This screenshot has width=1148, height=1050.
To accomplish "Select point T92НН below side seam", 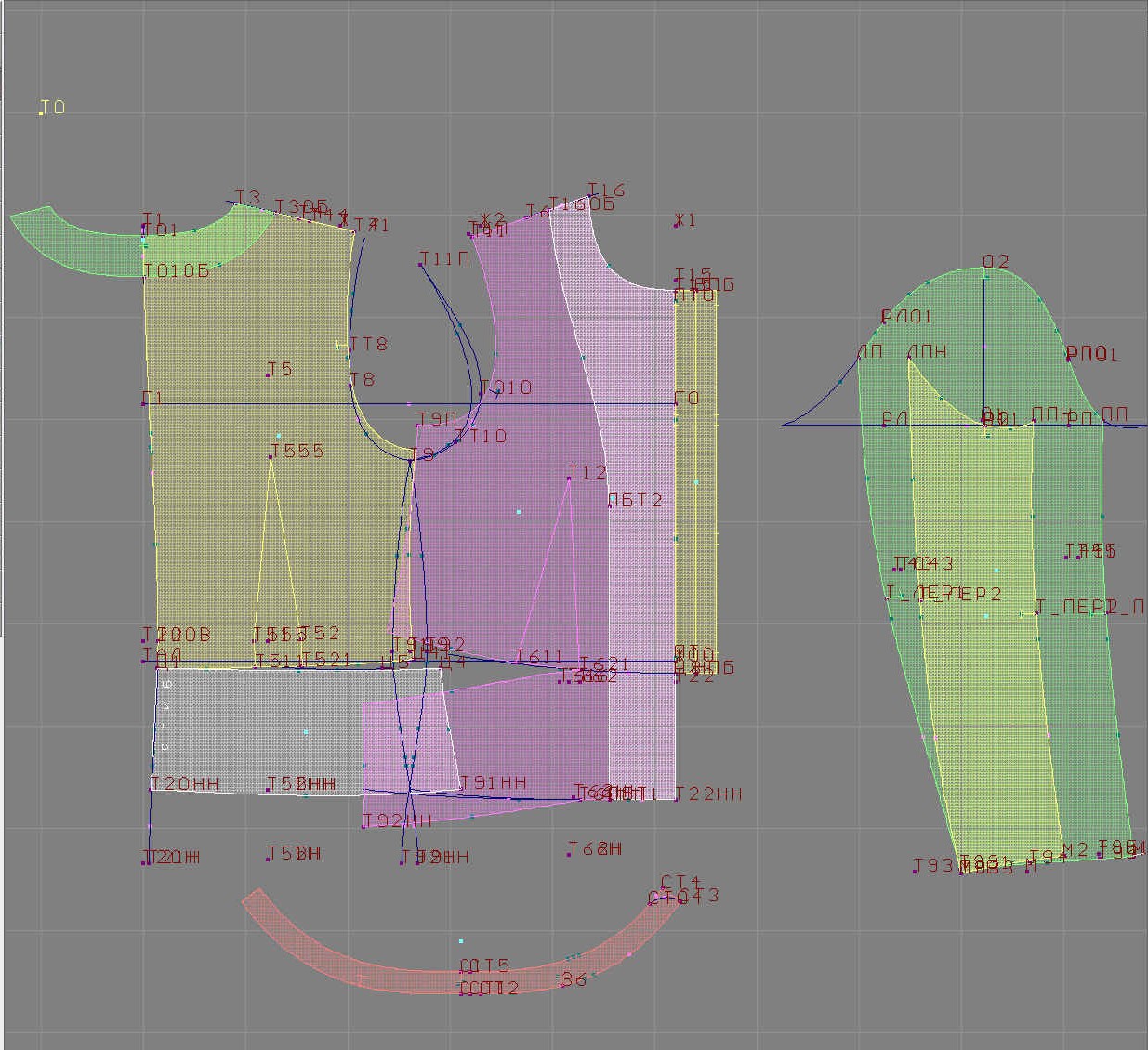I will pos(363,826).
